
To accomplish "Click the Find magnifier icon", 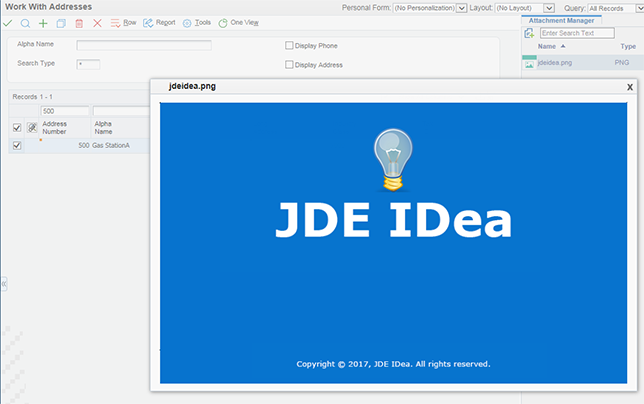I will pyautogui.click(x=25, y=22).
